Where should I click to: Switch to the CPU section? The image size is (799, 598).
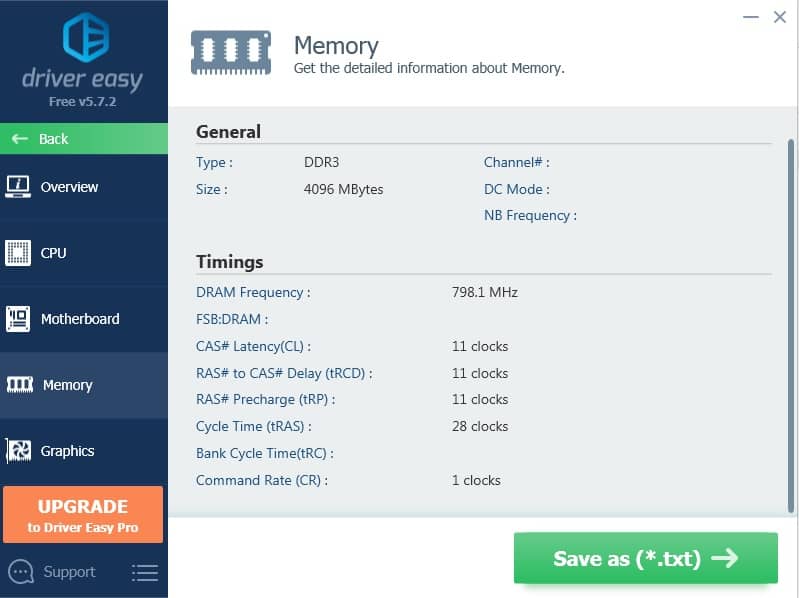[84, 253]
